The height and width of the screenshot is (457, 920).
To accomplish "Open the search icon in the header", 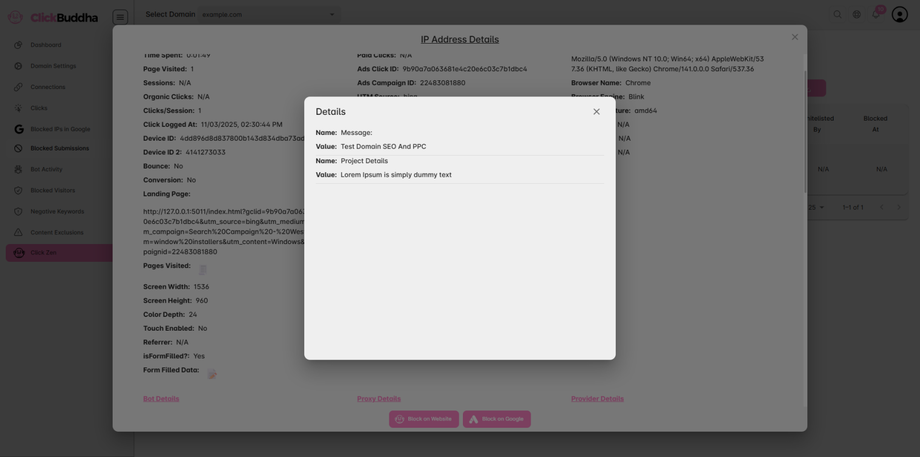I will (x=837, y=15).
